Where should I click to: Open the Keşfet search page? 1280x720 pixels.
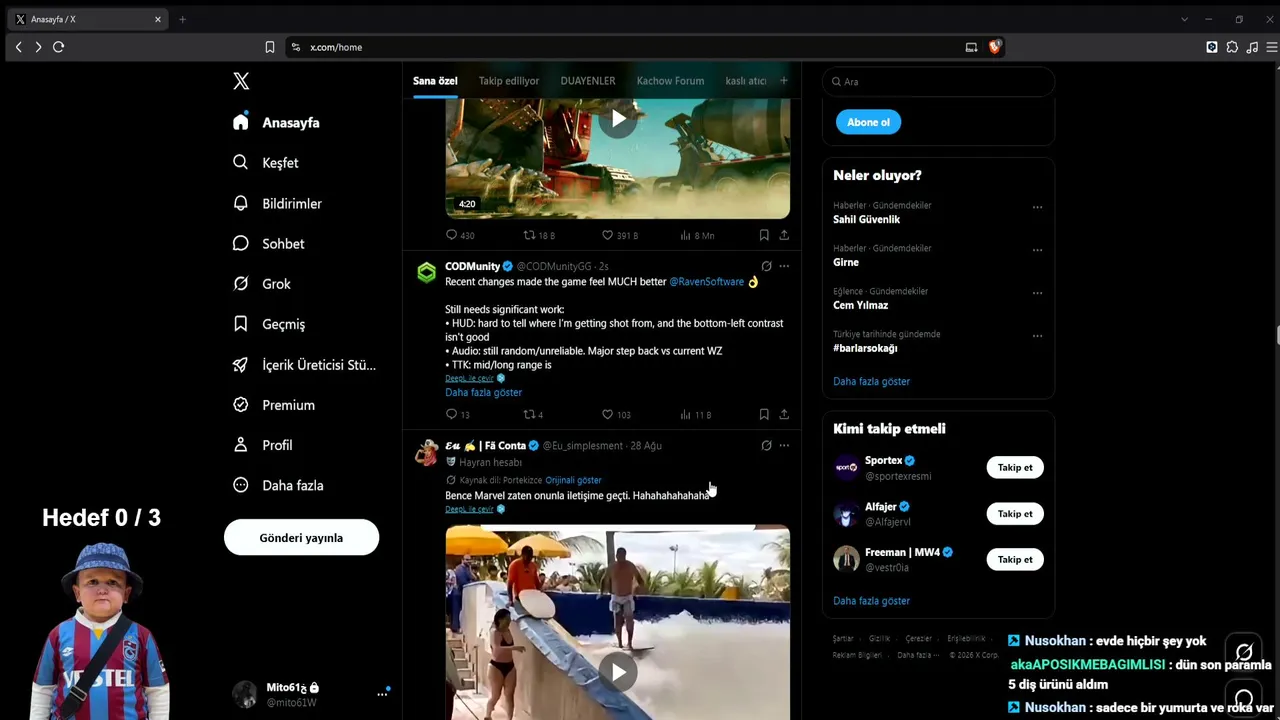click(265, 163)
